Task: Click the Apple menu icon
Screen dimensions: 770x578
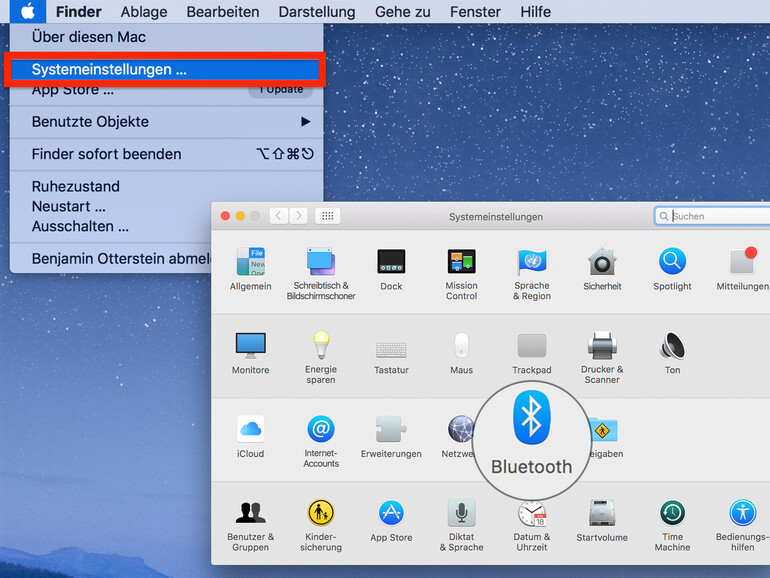Action: pyautogui.click(x=28, y=11)
